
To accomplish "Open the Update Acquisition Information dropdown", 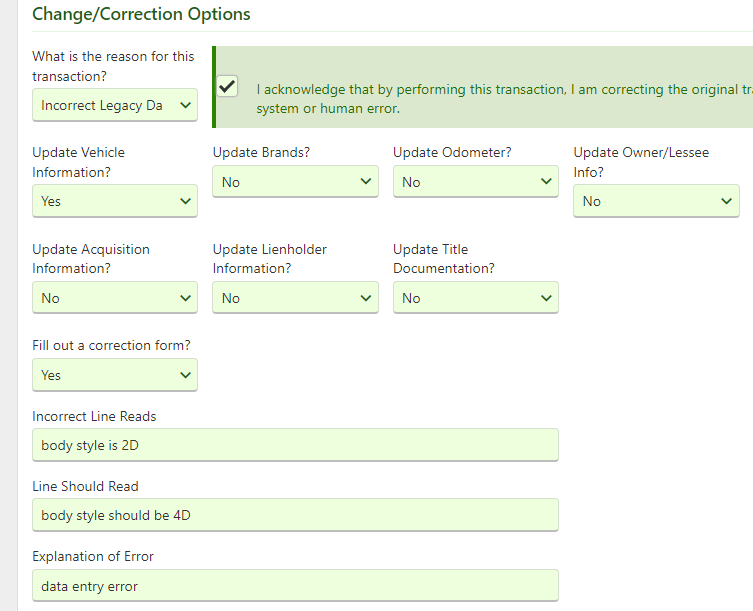I will point(114,298).
